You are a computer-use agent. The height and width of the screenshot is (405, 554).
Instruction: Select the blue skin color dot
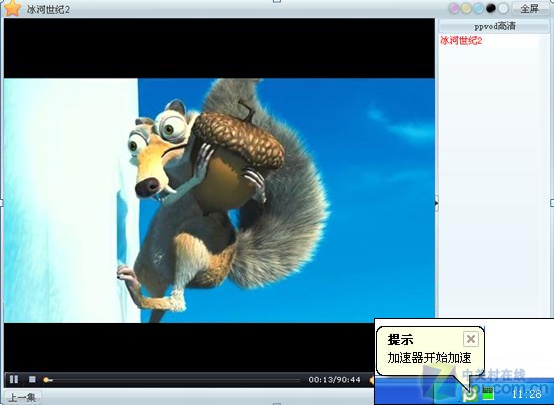coord(479,8)
